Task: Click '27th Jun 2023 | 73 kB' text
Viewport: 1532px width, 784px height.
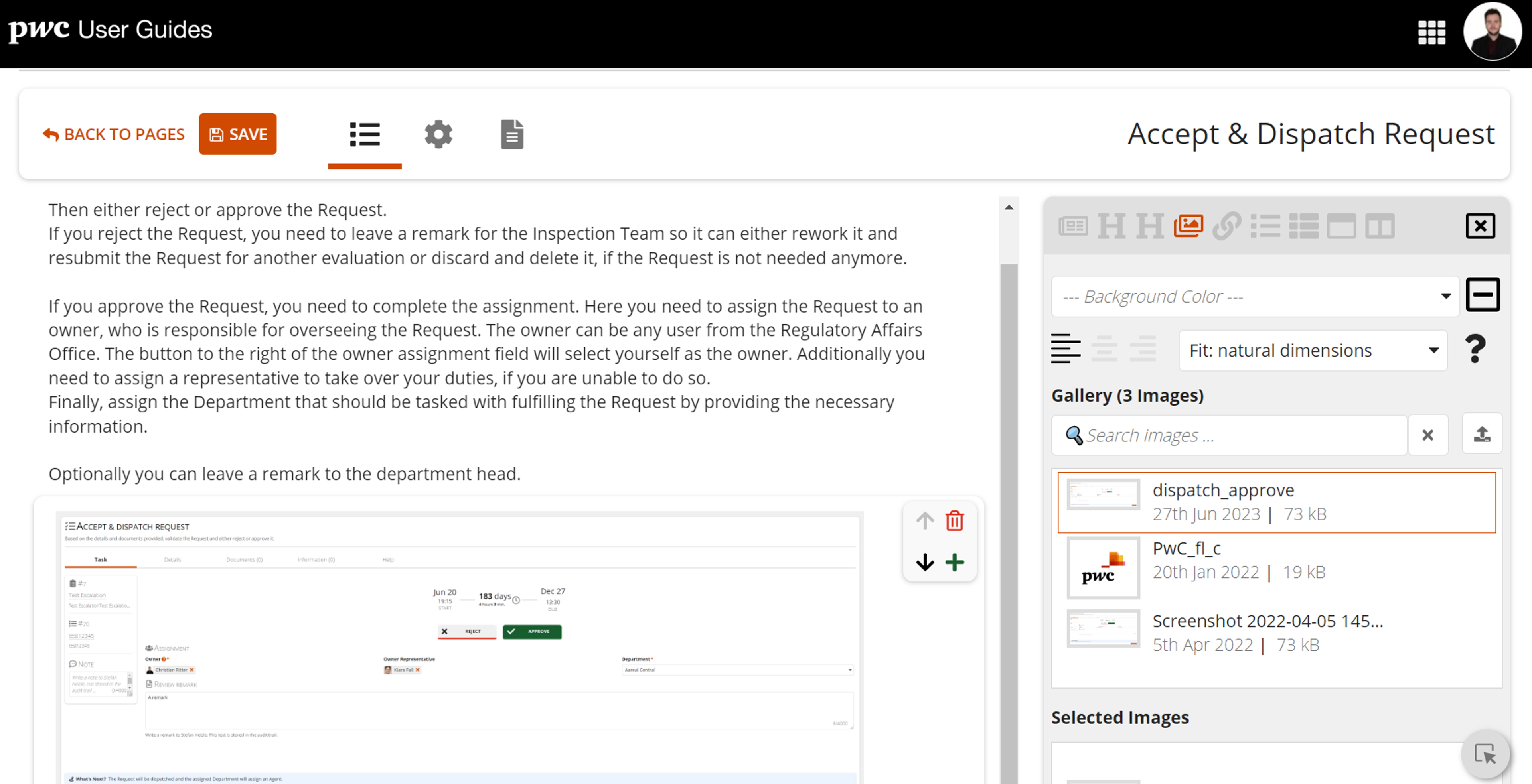Action: (x=1240, y=514)
